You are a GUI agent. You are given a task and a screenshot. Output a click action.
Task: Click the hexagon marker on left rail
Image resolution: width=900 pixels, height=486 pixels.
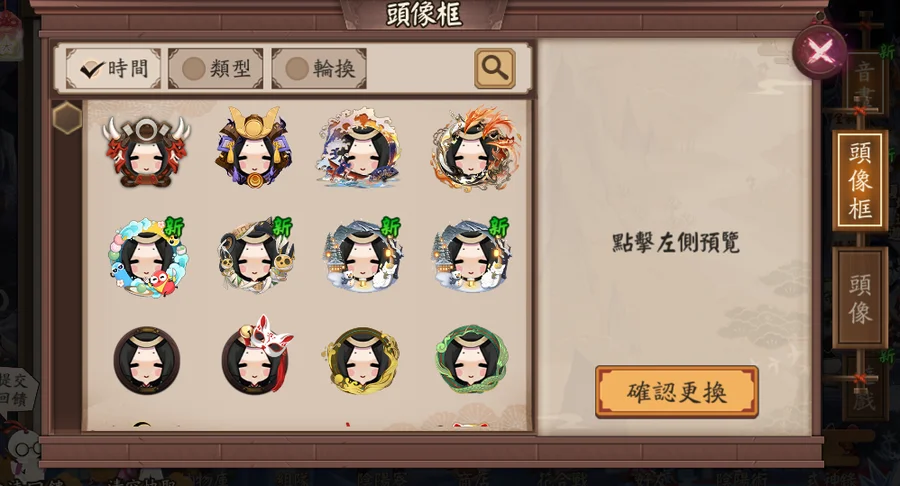pyautogui.click(x=67, y=118)
